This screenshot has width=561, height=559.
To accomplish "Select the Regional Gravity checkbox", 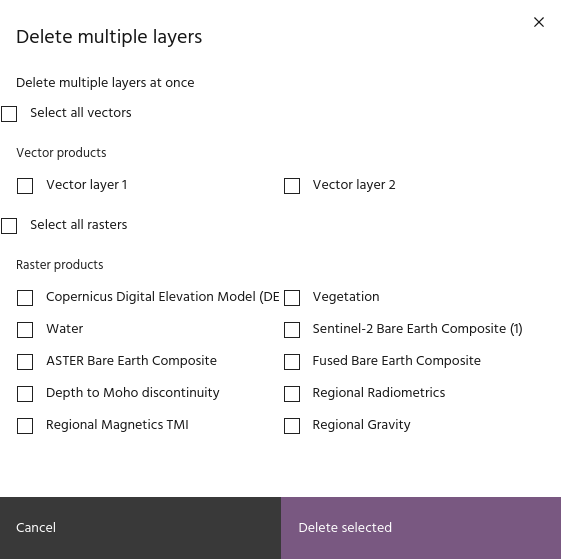I will (292, 426).
